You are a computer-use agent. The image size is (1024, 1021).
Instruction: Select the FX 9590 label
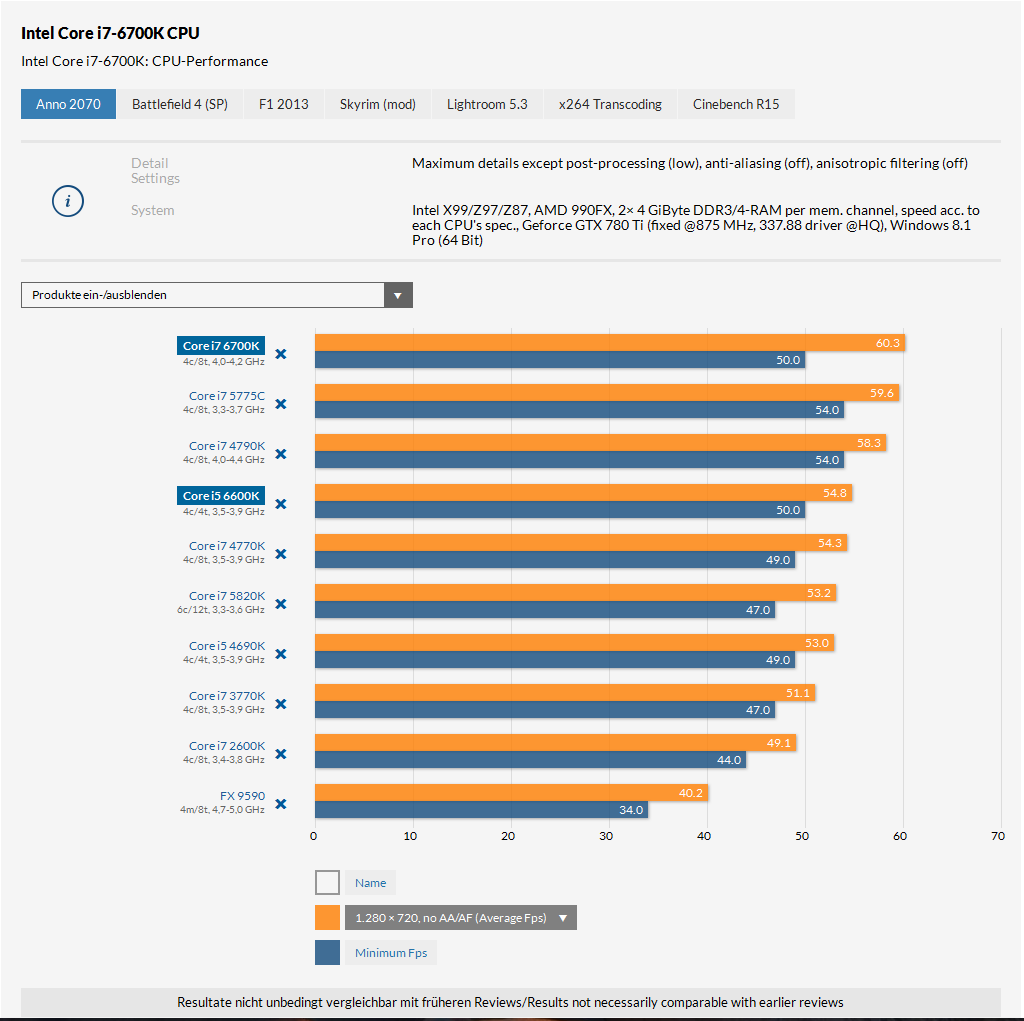tap(242, 796)
